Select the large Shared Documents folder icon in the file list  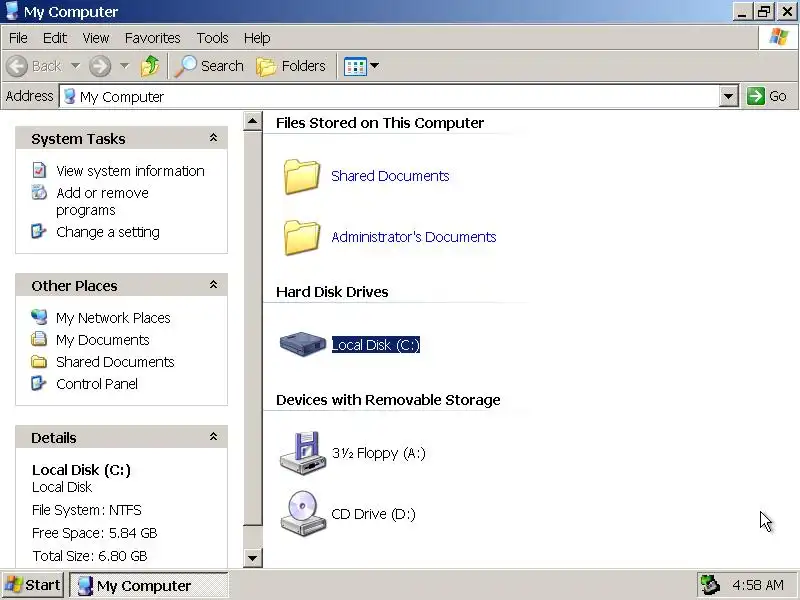coord(302,177)
